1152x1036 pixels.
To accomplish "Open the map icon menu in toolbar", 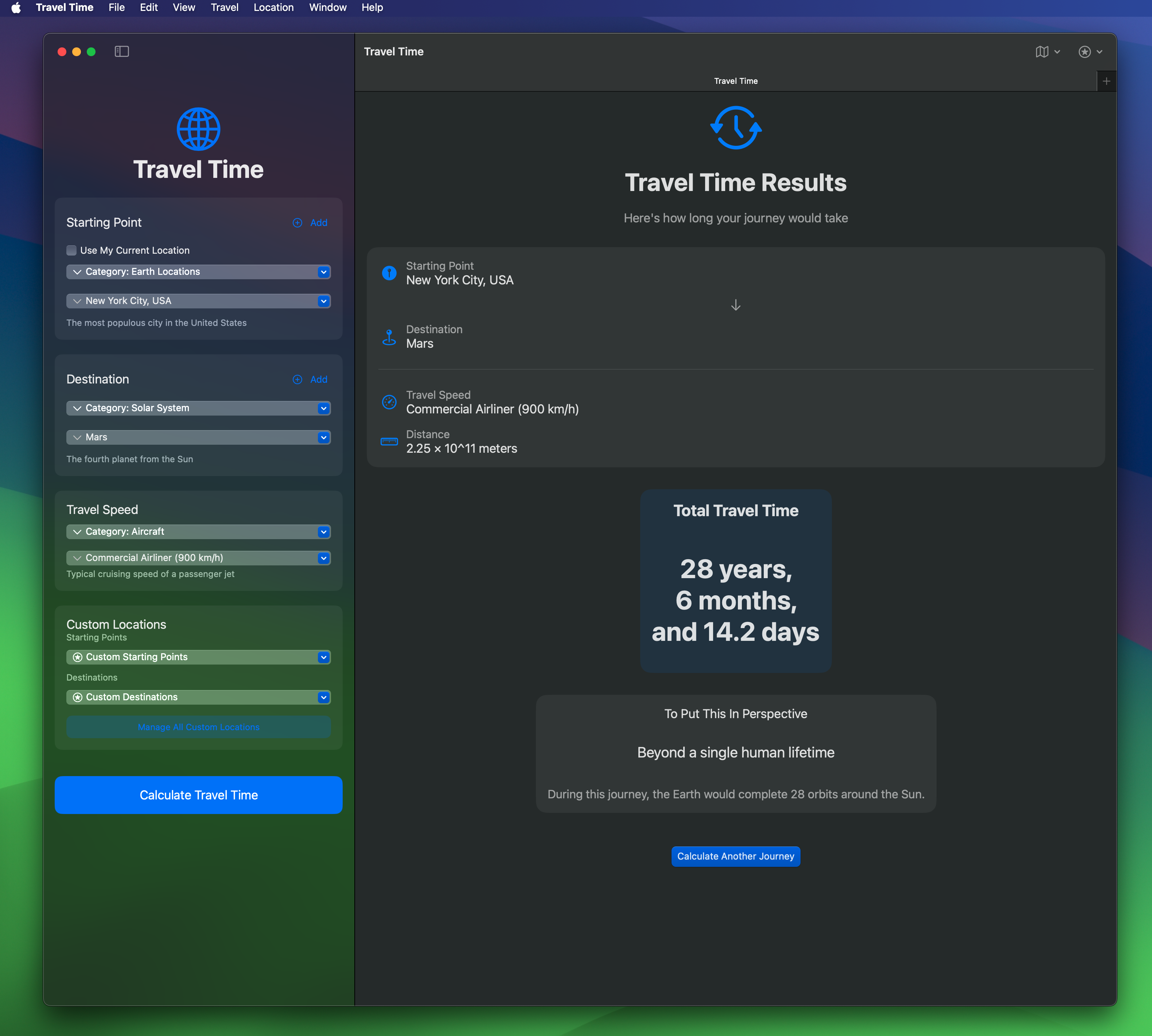I will tap(1047, 51).
